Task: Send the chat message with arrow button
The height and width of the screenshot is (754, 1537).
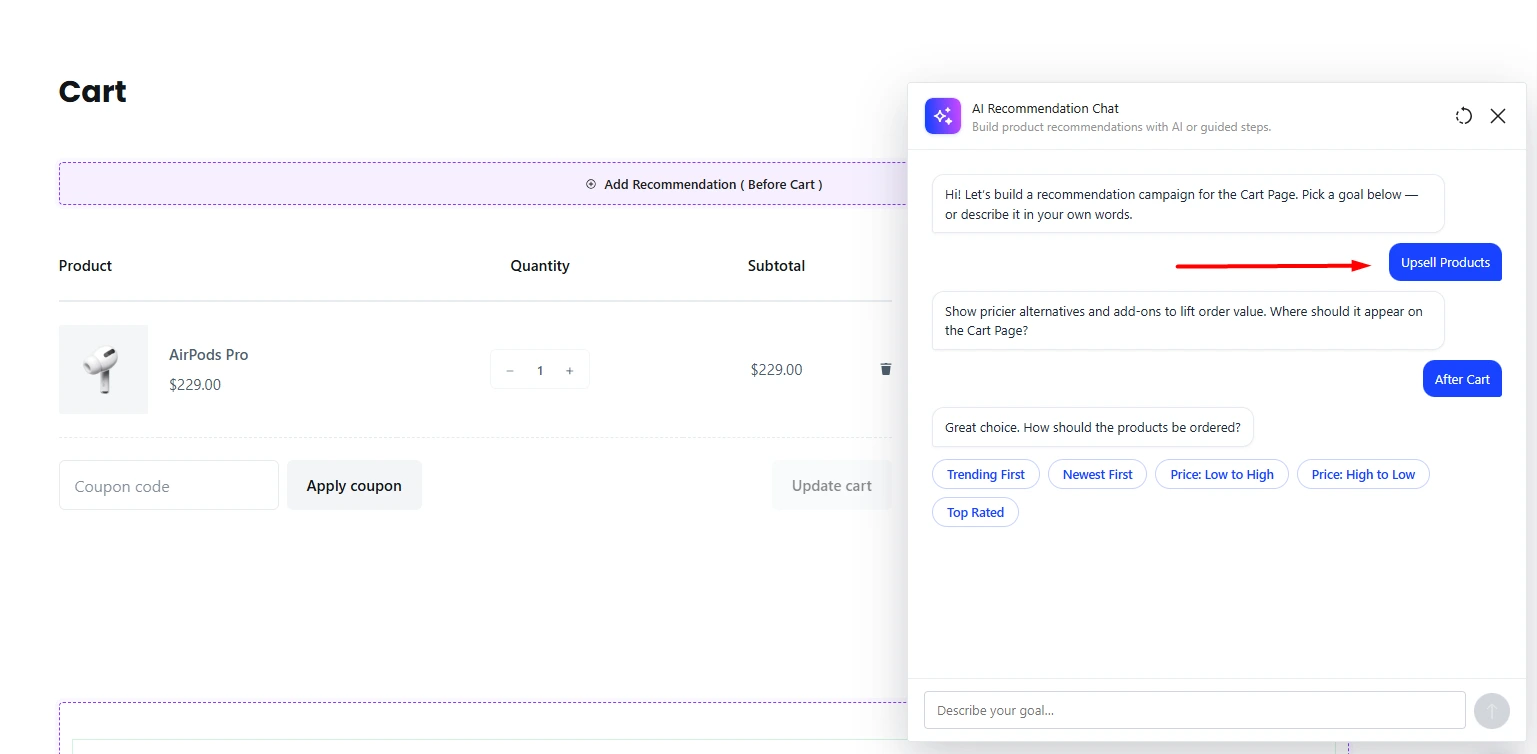Action: [1491, 711]
